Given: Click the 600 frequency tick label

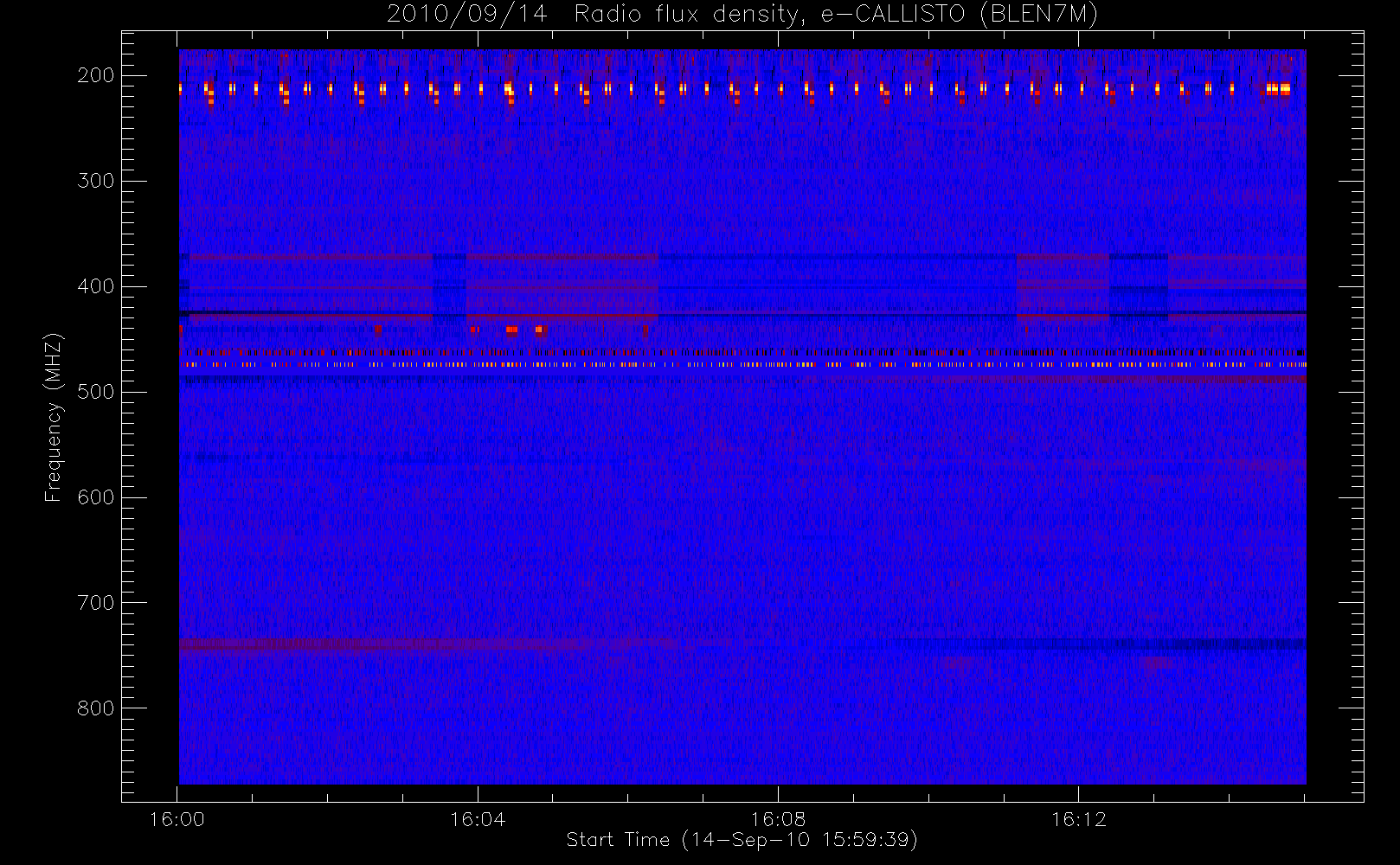Looking at the screenshot, I should pyautogui.click(x=96, y=497).
